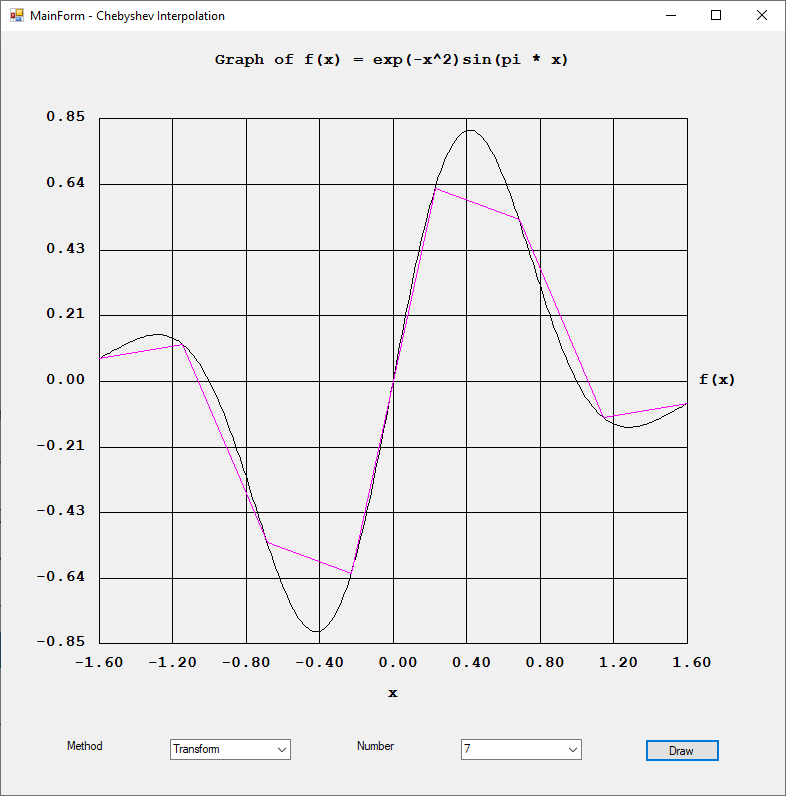The height and width of the screenshot is (796, 786).
Task: Click the f(x) axis label
Action: tap(716, 379)
